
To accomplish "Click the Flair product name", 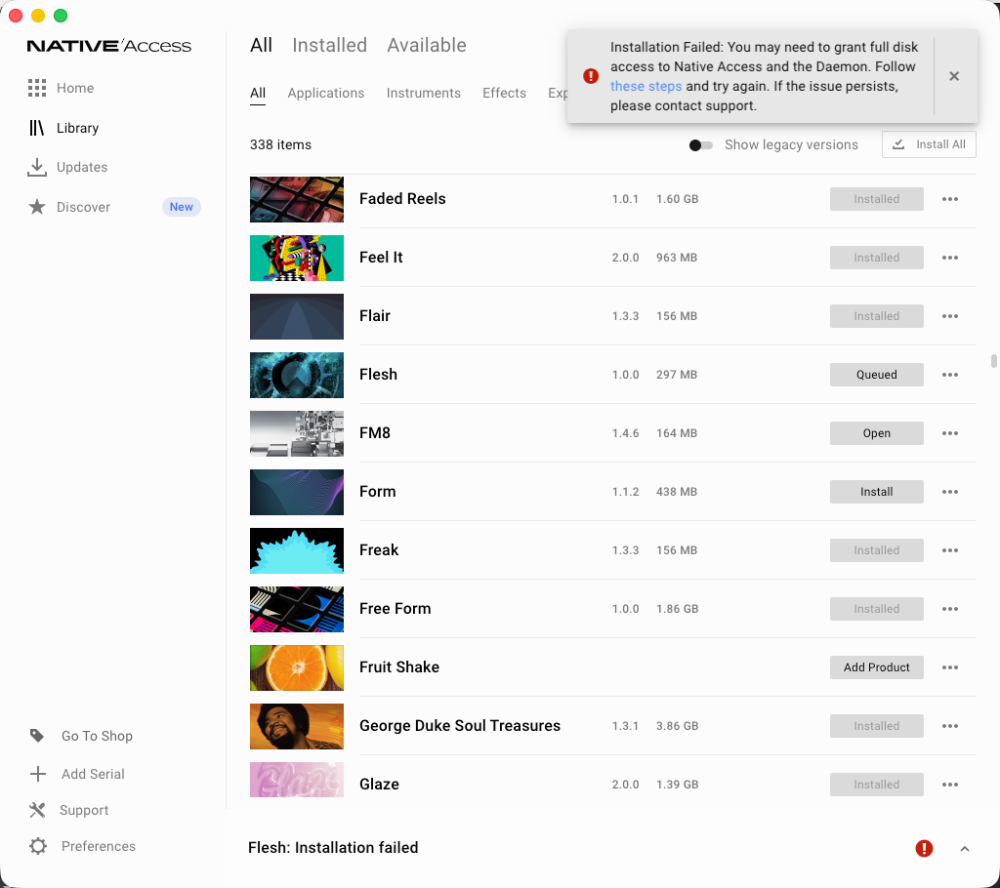I will 374,316.
